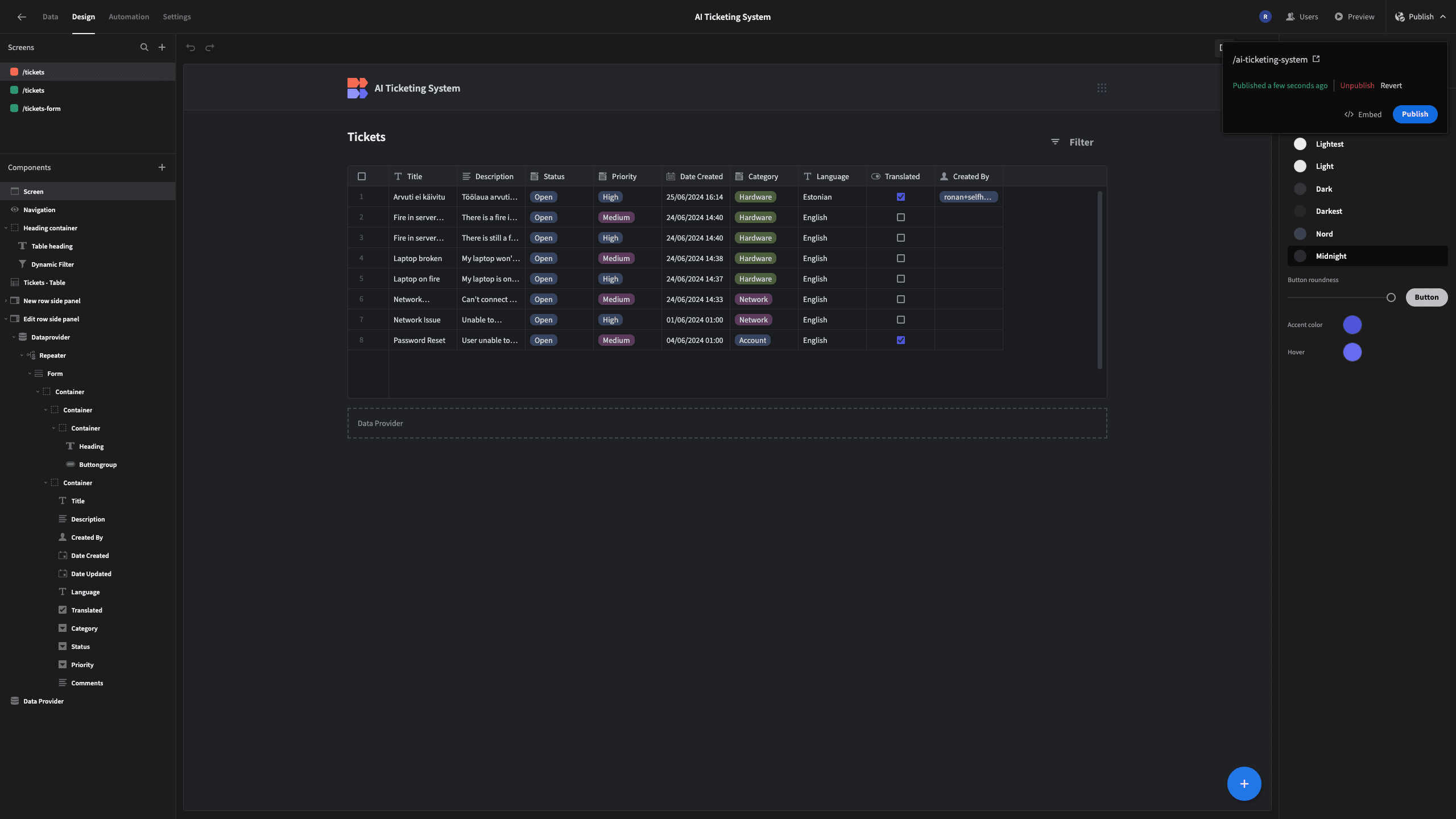Toggle Translated checkbox for Laptop broken
This screenshot has width=1456, height=819.
click(901, 258)
